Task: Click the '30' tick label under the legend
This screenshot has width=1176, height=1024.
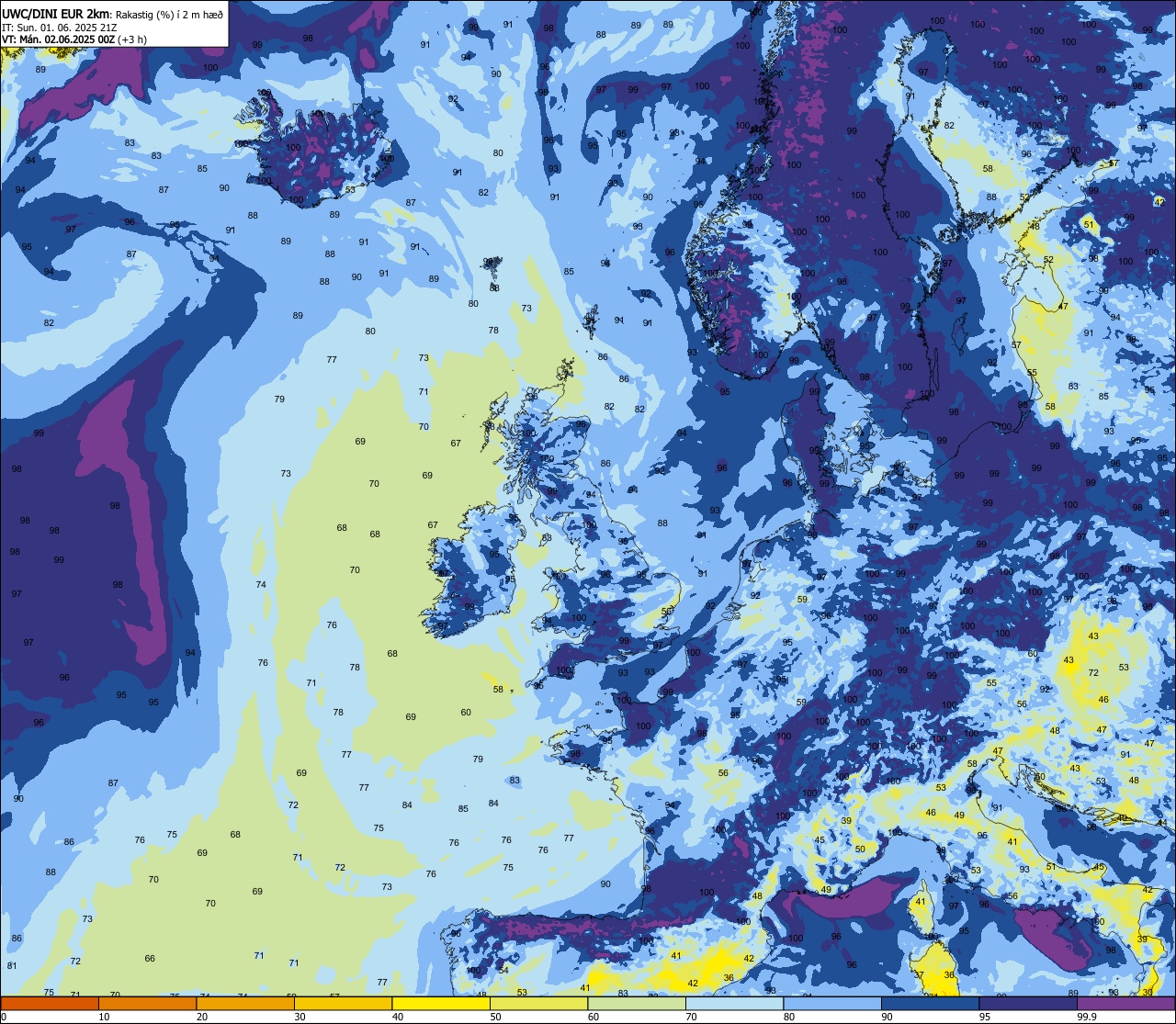Action: 300,1017
